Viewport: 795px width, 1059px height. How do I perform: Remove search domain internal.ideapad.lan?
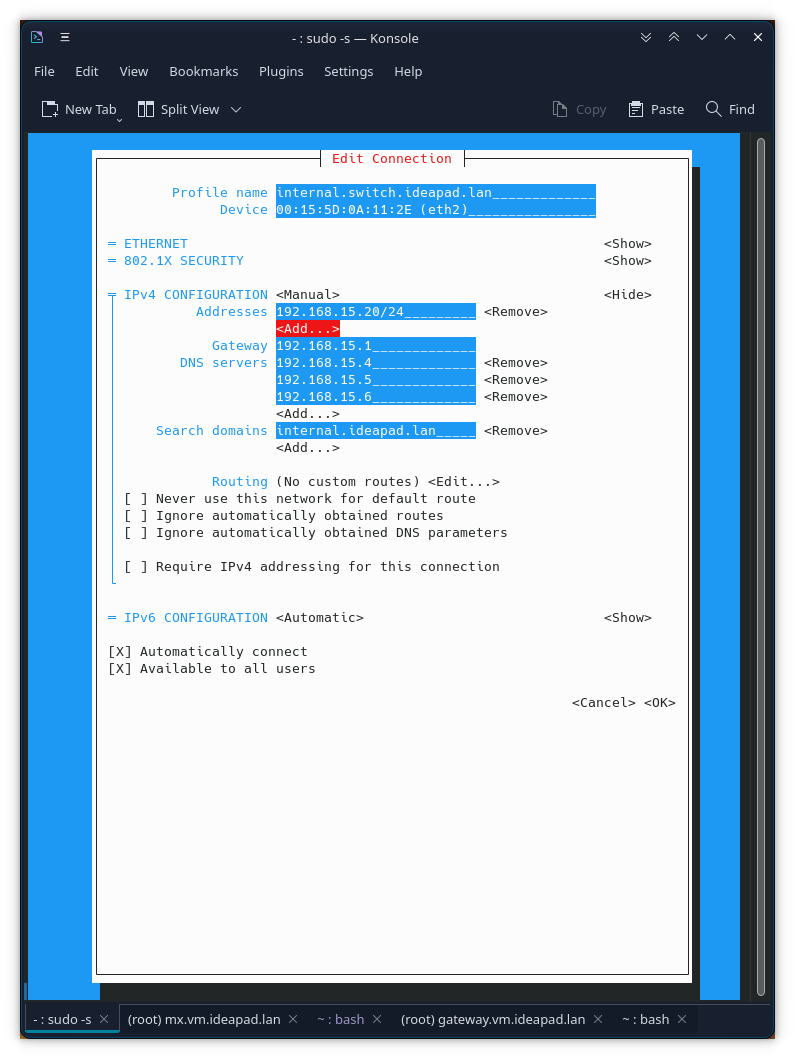[x=515, y=431]
